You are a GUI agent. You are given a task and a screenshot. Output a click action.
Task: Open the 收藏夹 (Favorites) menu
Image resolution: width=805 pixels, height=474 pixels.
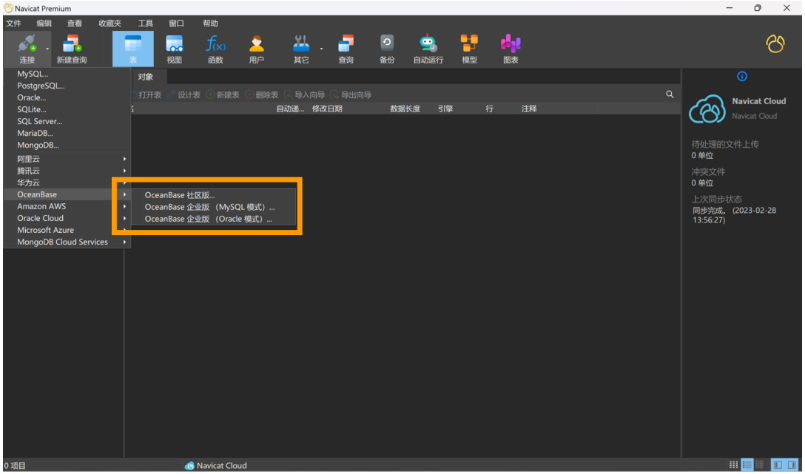click(110, 23)
